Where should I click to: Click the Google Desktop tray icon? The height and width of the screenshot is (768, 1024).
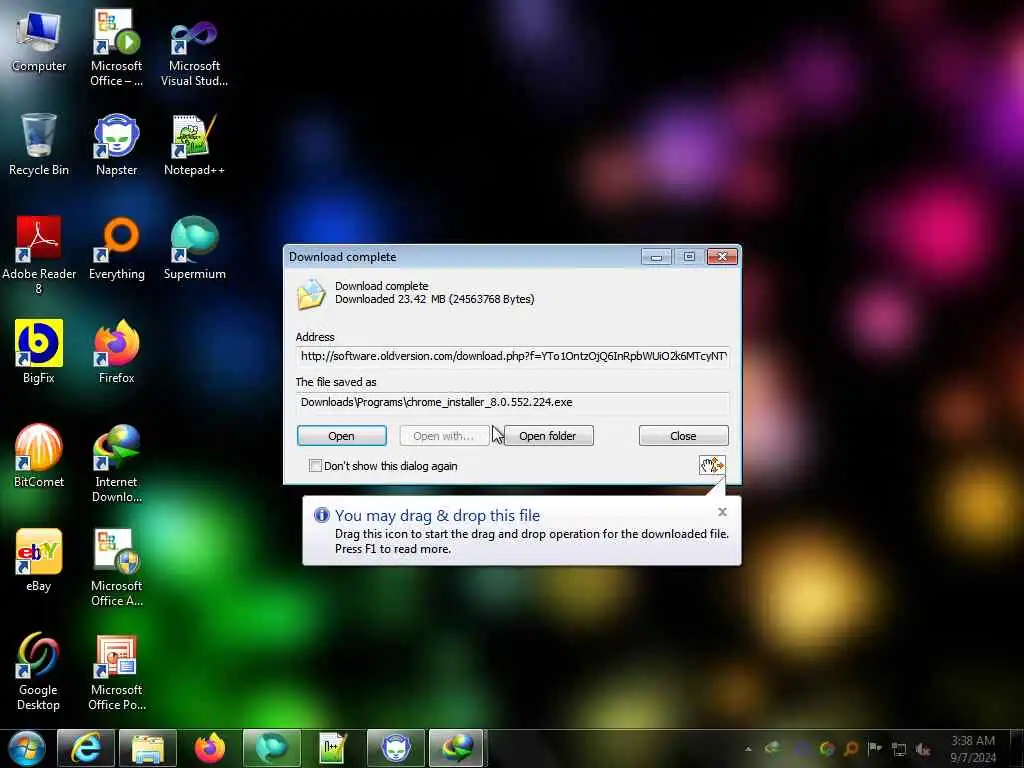827,748
